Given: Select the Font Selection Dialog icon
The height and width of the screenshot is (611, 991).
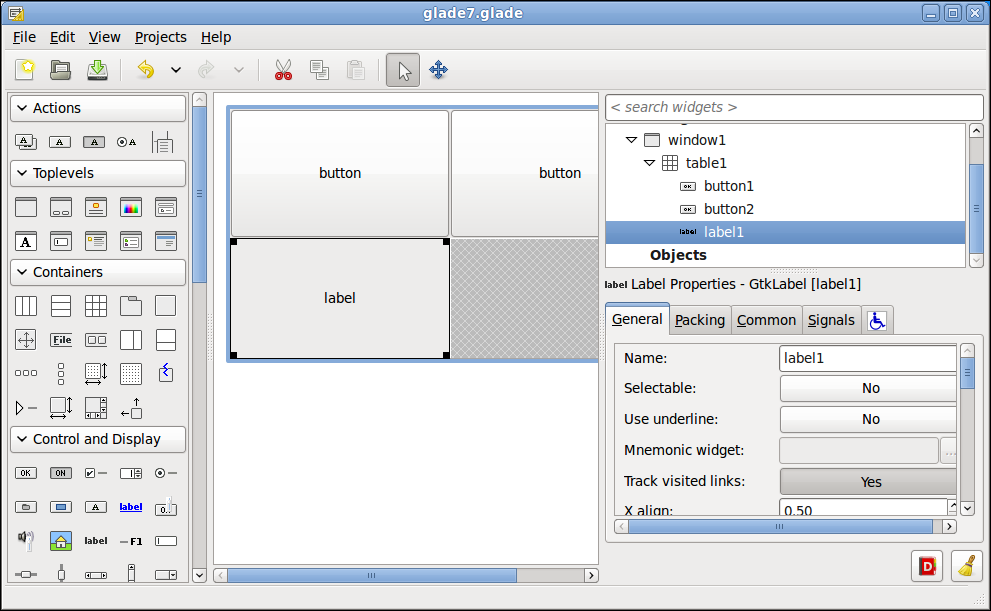Looking at the screenshot, I should pyautogui.click(x=26, y=241).
